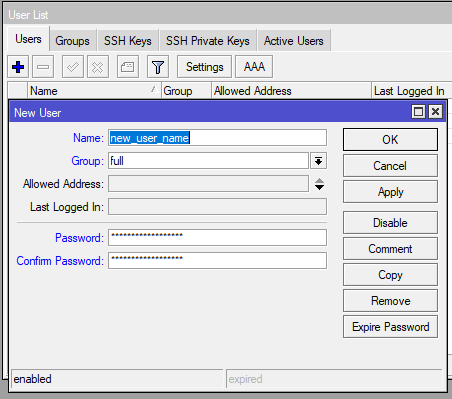Click the disable X toolbar icon

tap(98, 67)
